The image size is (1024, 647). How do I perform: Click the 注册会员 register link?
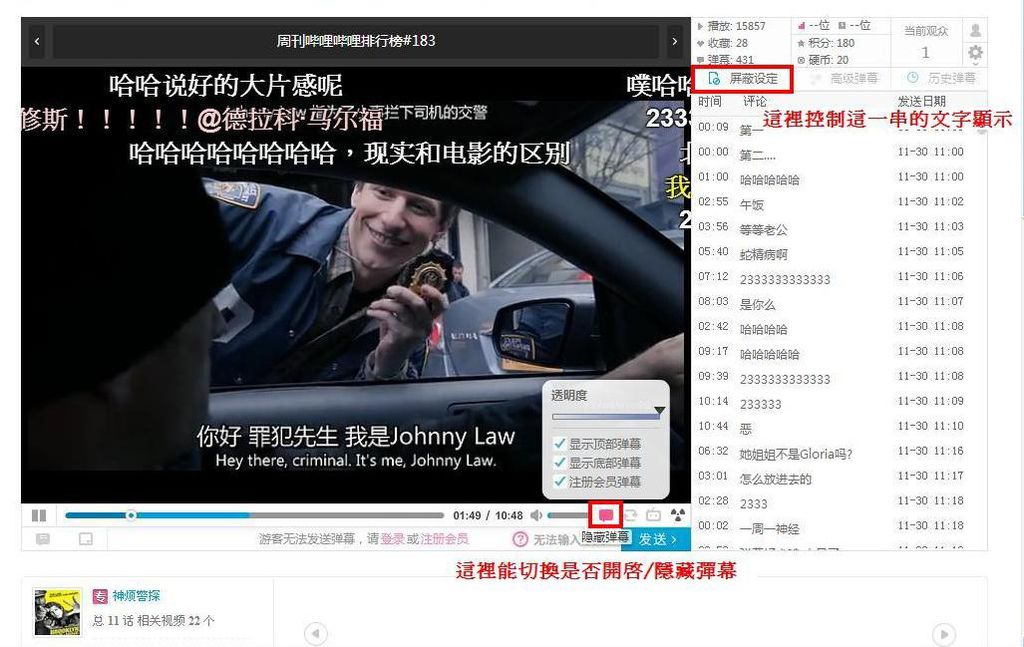tap(444, 539)
